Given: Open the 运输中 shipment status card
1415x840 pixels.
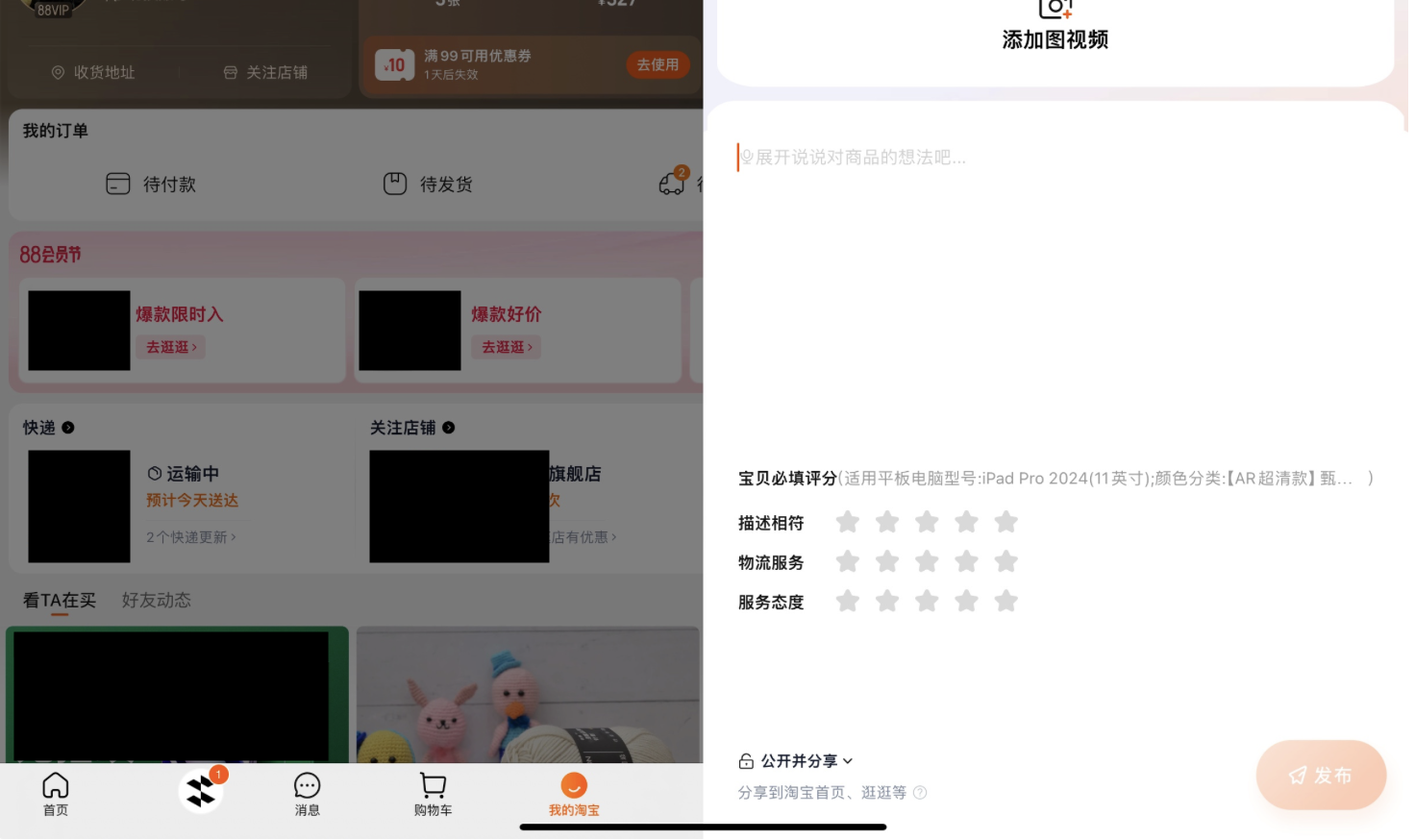Looking at the screenshot, I should coord(183,473).
